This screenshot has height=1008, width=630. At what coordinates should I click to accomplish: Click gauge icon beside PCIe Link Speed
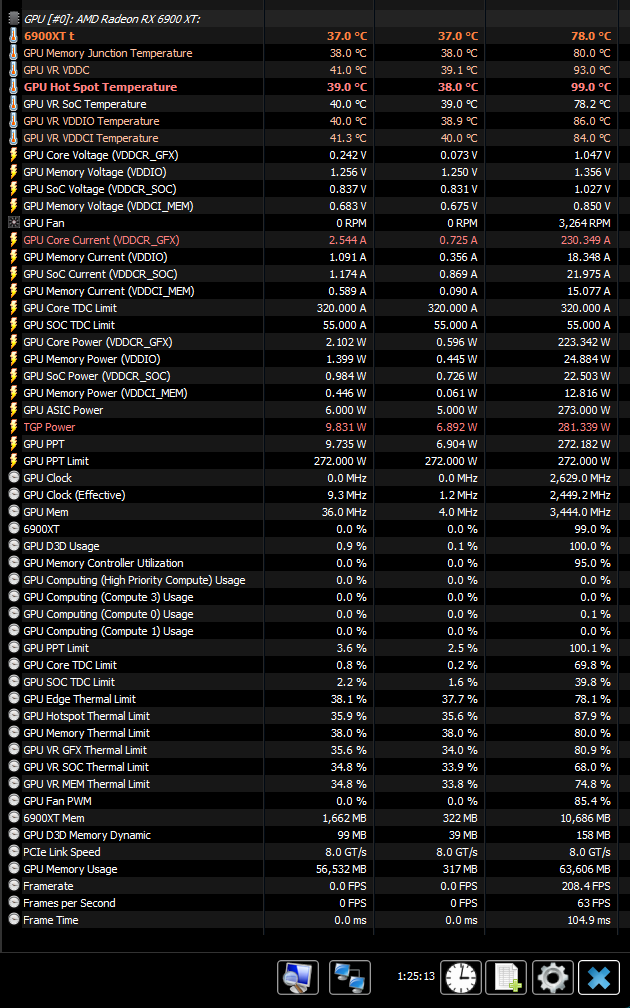(14, 852)
